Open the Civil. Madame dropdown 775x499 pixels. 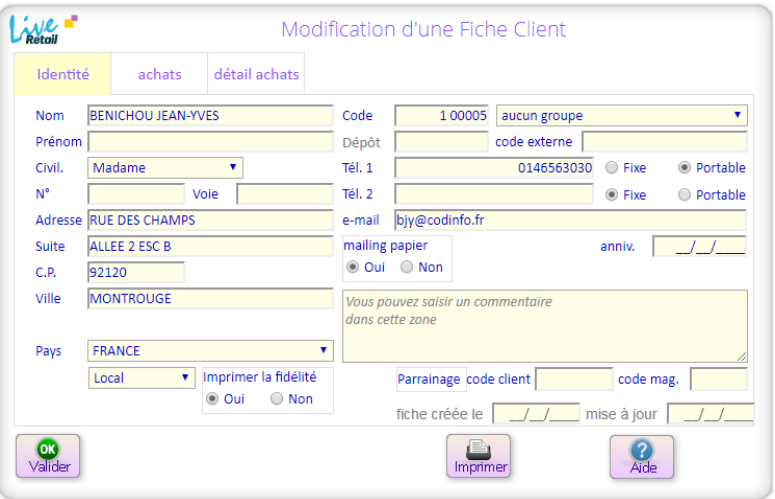pos(165,168)
